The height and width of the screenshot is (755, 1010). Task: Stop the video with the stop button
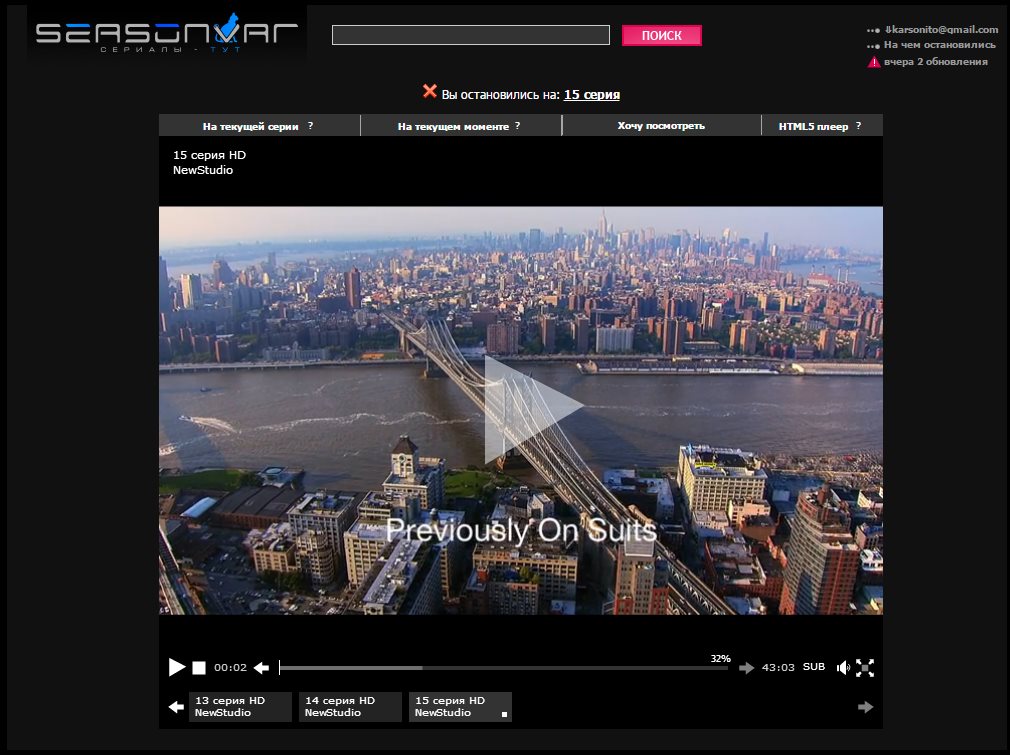click(199, 668)
